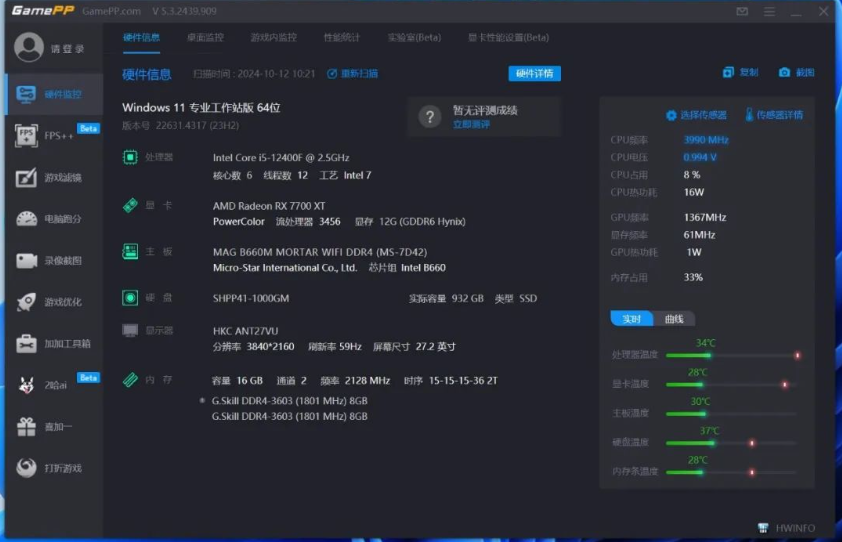
Task: Click the user avatar icon
Action: (29, 47)
